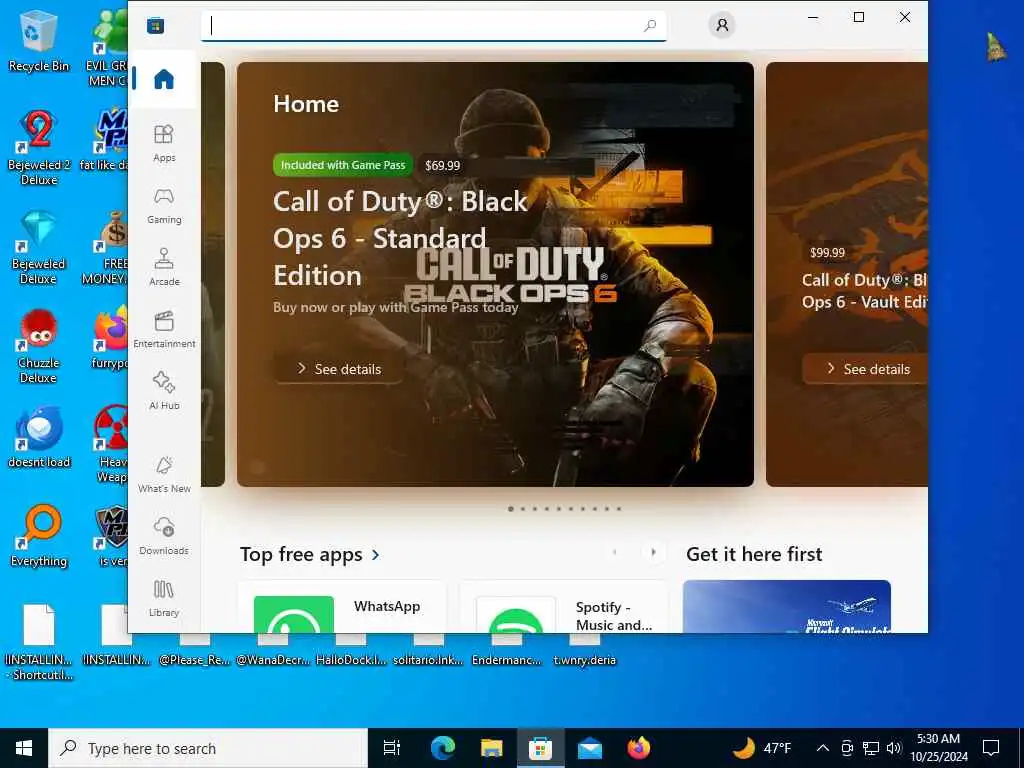The height and width of the screenshot is (768, 1024).
Task: Open the Arcade section
Action: click(164, 267)
